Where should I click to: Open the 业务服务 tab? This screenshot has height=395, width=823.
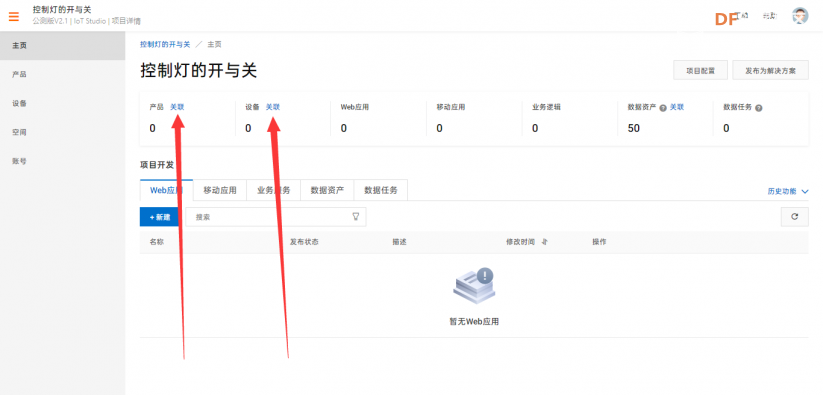pyautogui.click(x=273, y=190)
